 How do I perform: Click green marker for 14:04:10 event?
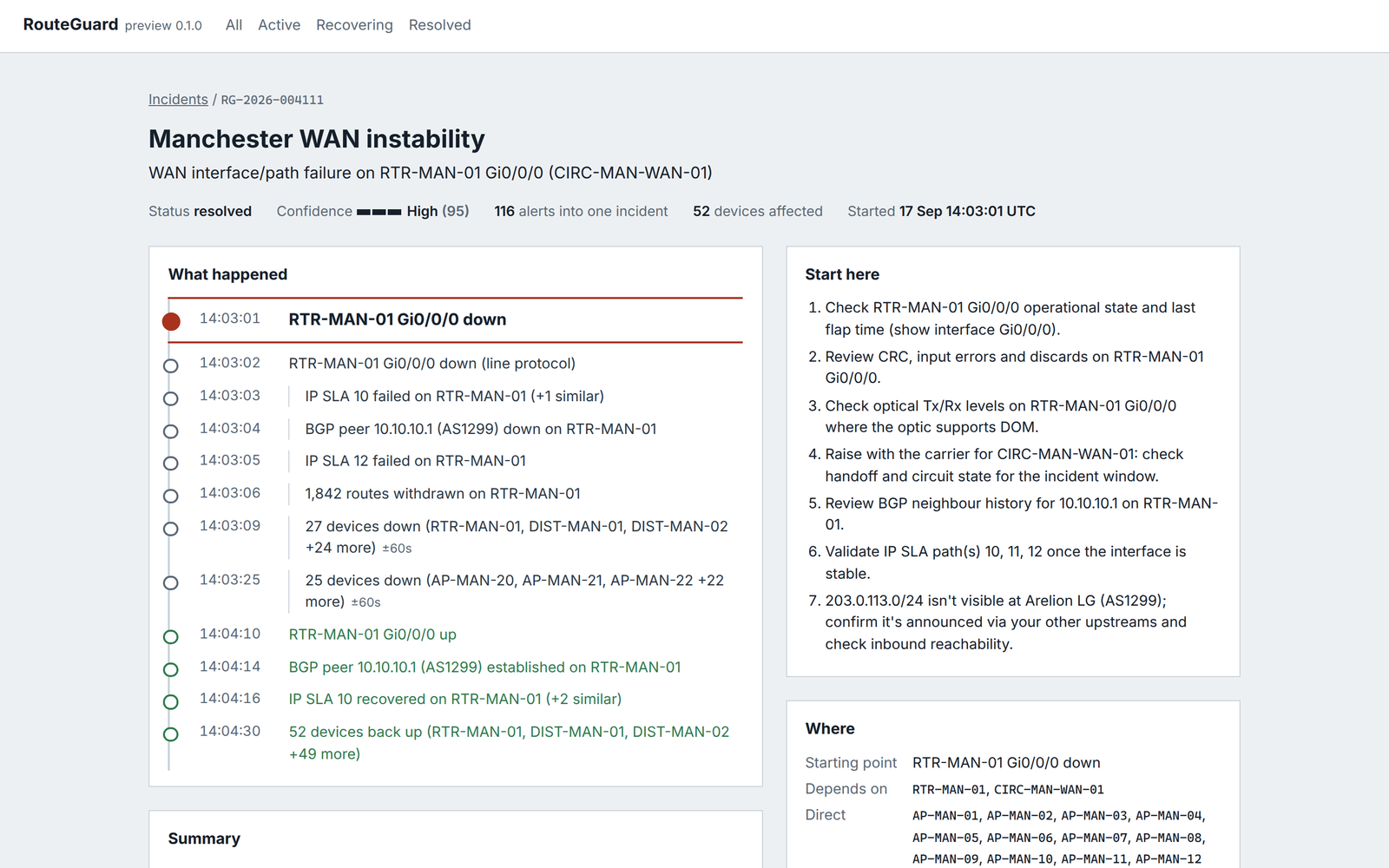pos(171,637)
